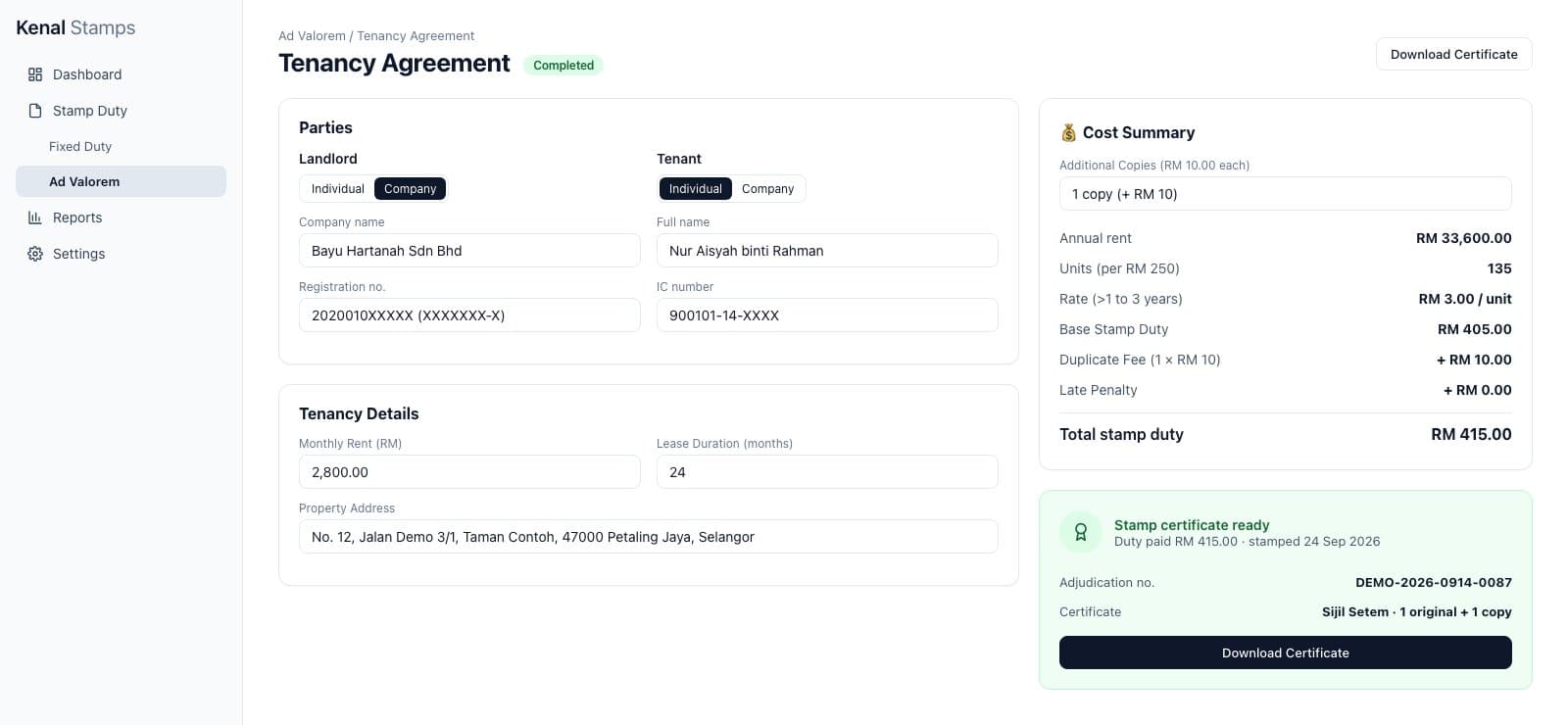Click the Settings gear icon
This screenshot has height=725, width=1568.
coord(35,254)
